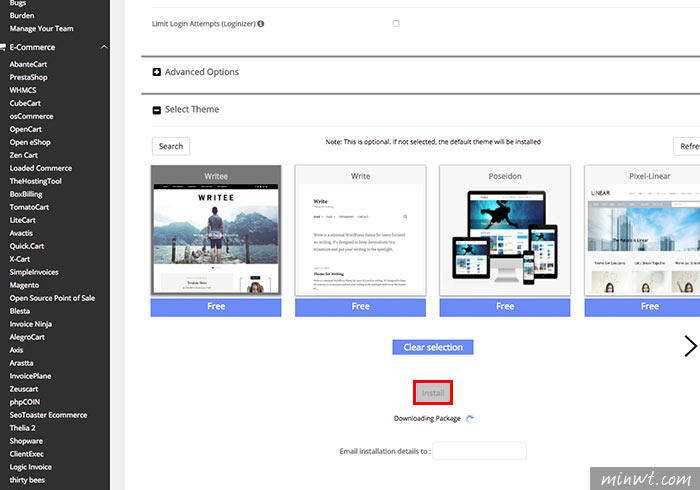Open Logic Invoice in the sidebar
This screenshot has height=490, width=700.
coord(30,467)
